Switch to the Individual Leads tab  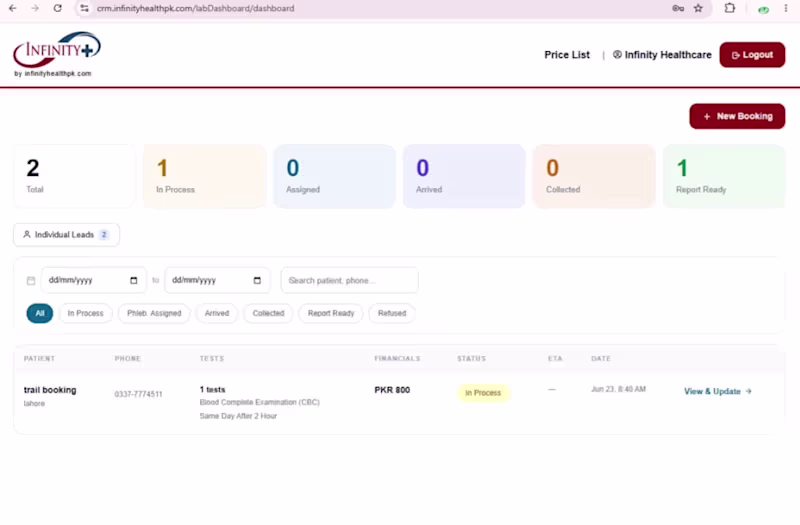point(66,235)
